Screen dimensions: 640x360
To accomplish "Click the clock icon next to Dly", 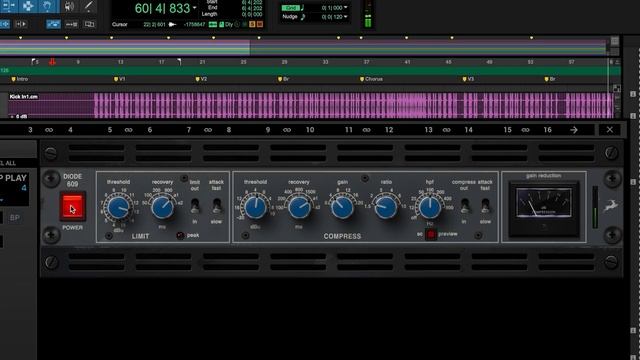I will tap(237, 24).
